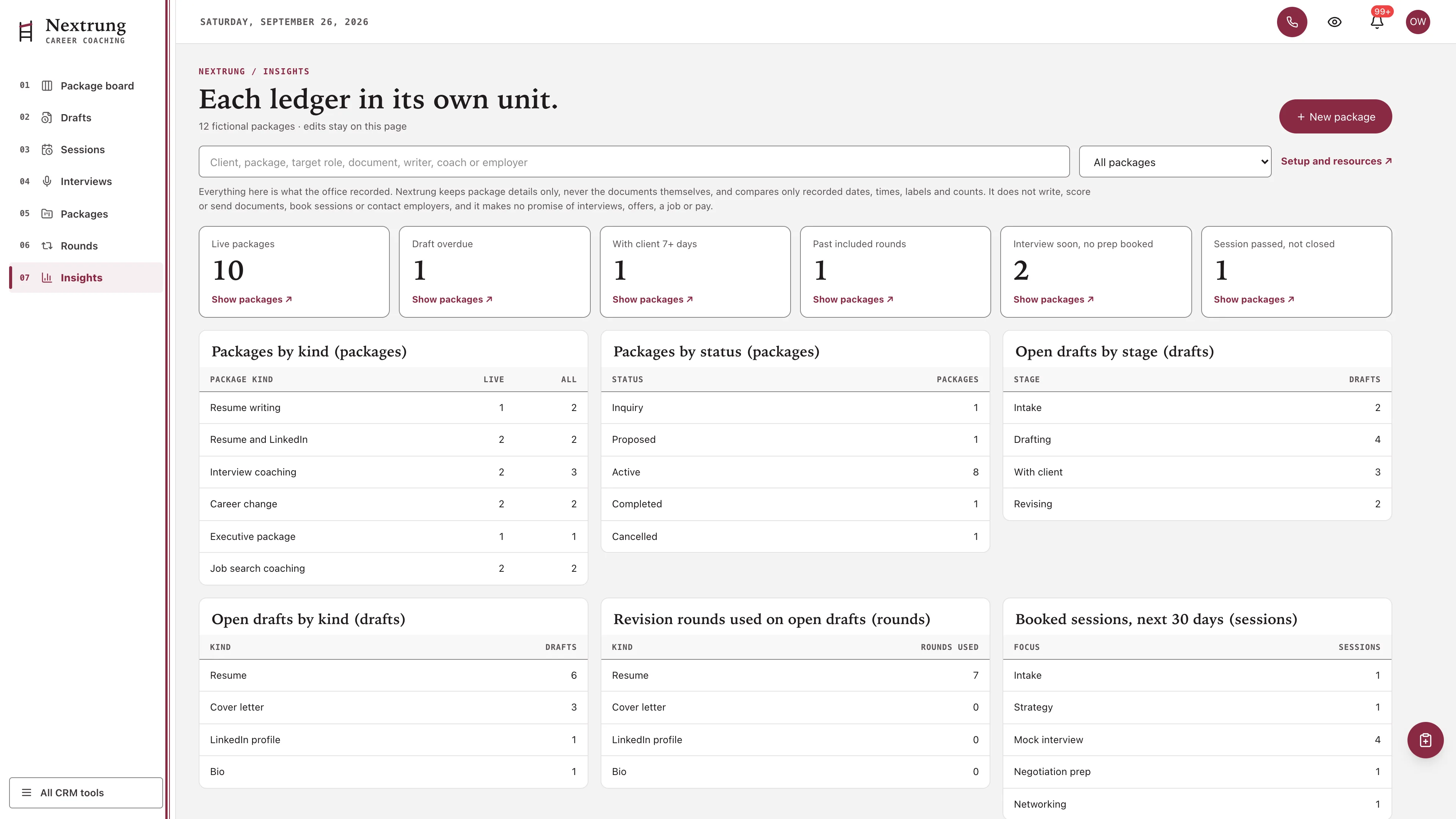The width and height of the screenshot is (1456, 819).
Task: Click the phone call icon button
Action: (1291, 22)
